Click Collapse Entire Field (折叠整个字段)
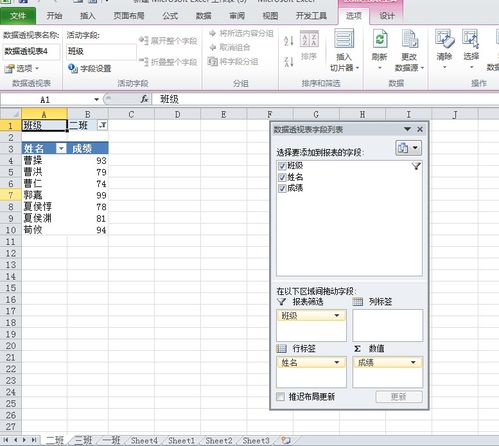This screenshot has height=446, width=499. [x=168, y=62]
